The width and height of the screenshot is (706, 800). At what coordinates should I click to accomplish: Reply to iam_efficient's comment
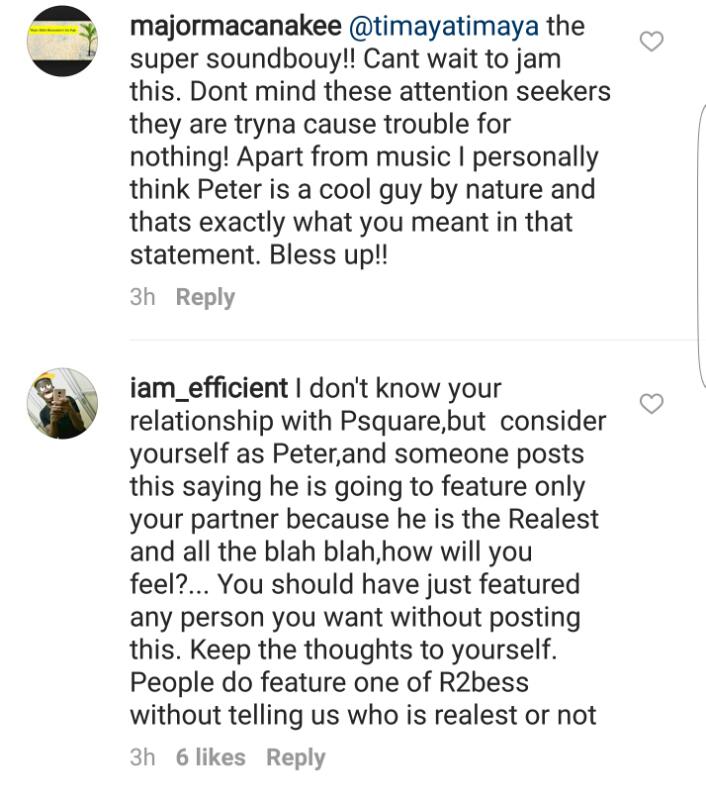tap(295, 757)
